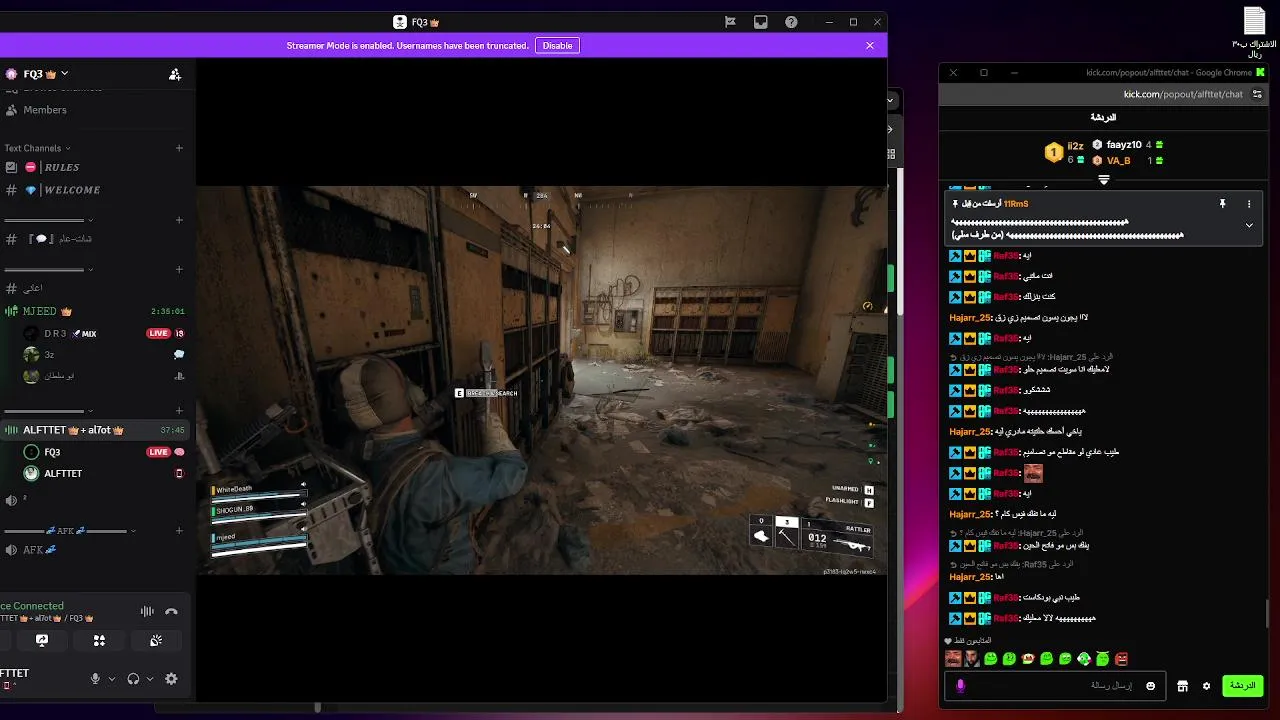Select ALFTTET + al7ot voice channel
The image size is (1280, 720).
pos(94,430)
